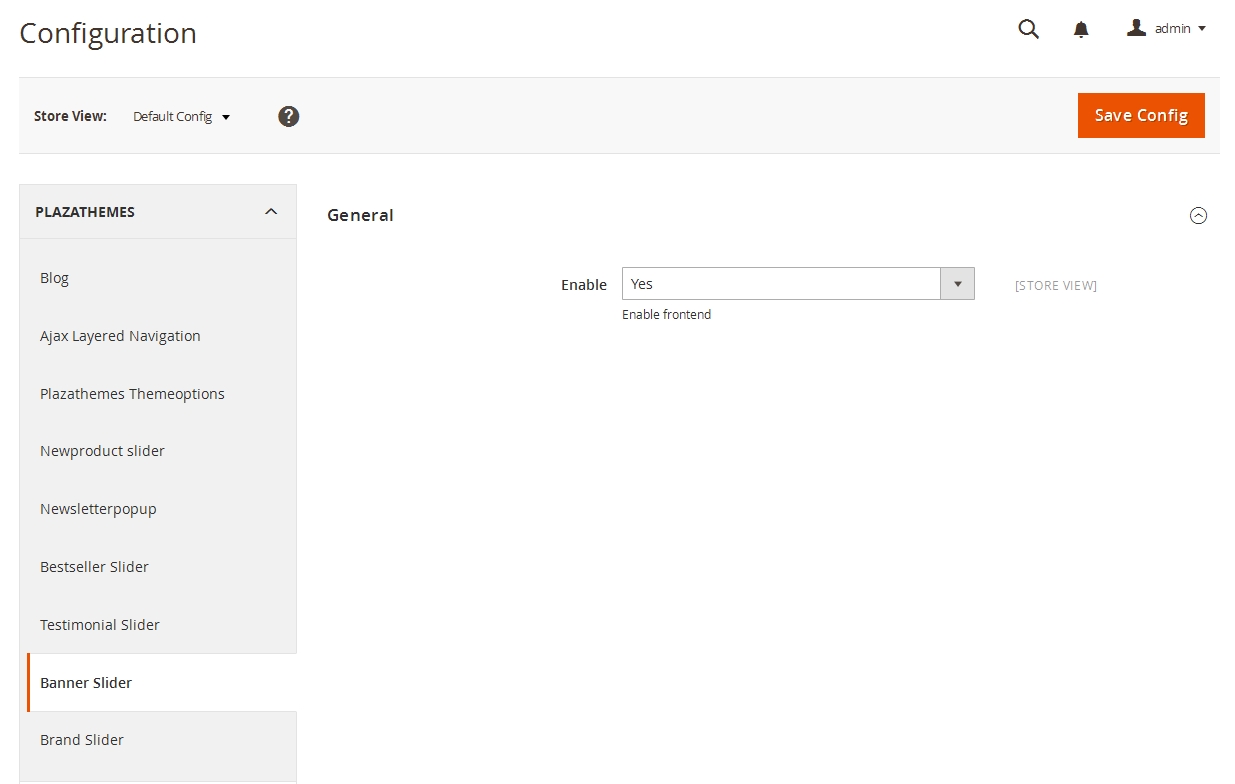This screenshot has width=1235, height=784.
Task: Open Bestseller Slider configuration
Action: point(94,567)
